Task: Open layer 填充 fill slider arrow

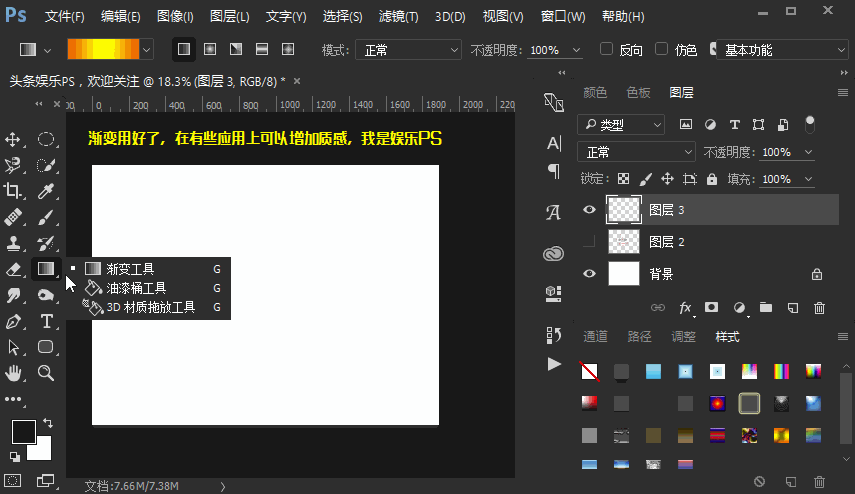Action: pyautogui.click(x=808, y=179)
